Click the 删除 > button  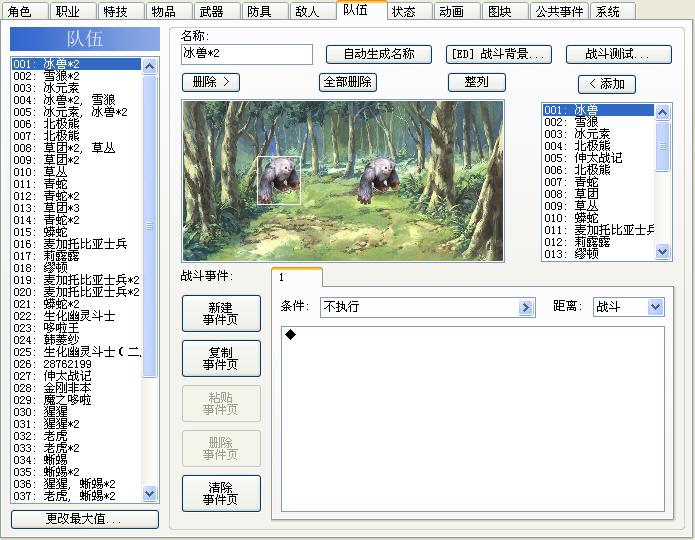click(x=211, y=82)
